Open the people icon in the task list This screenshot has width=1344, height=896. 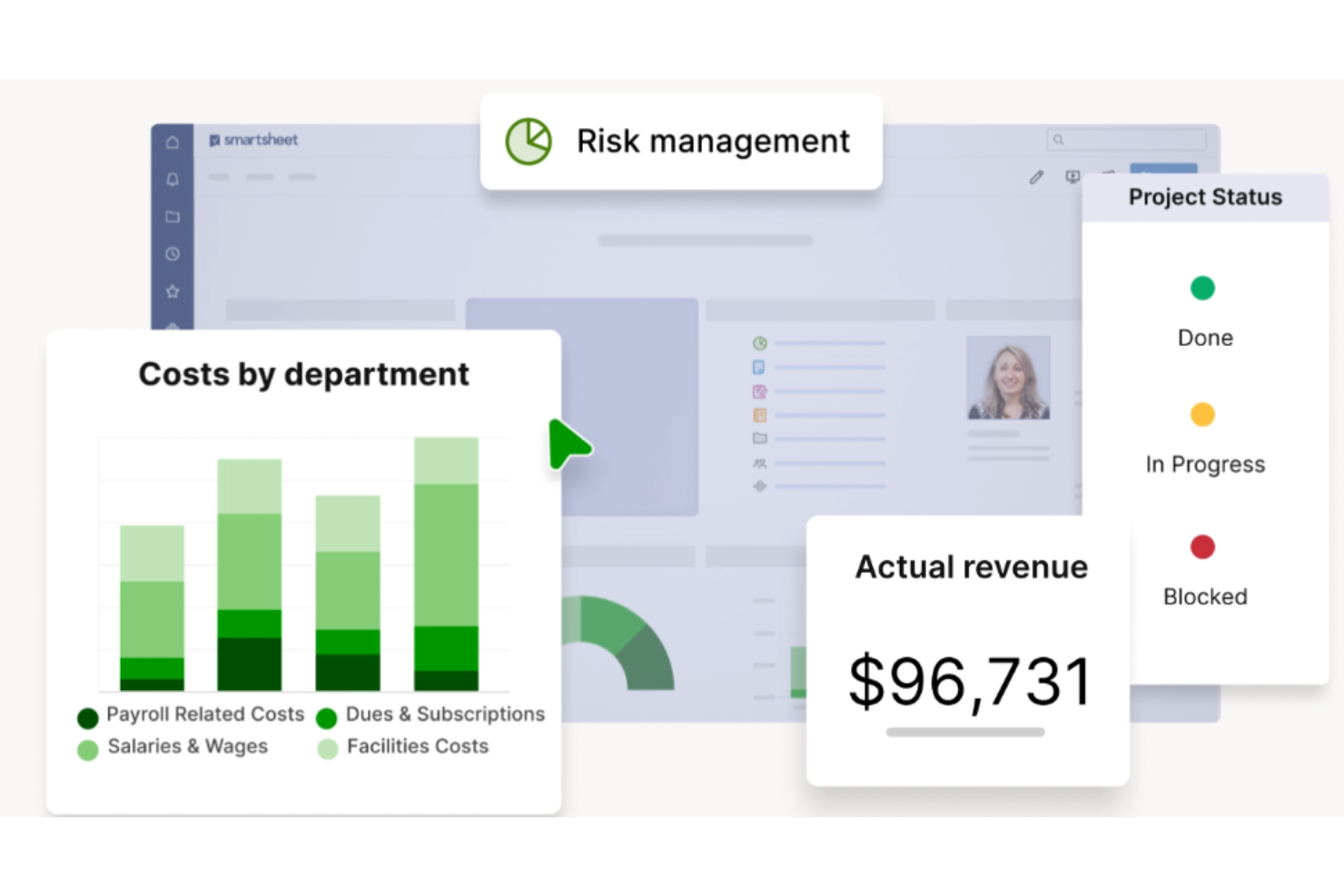pyautogui.click(x=760, y=463)
